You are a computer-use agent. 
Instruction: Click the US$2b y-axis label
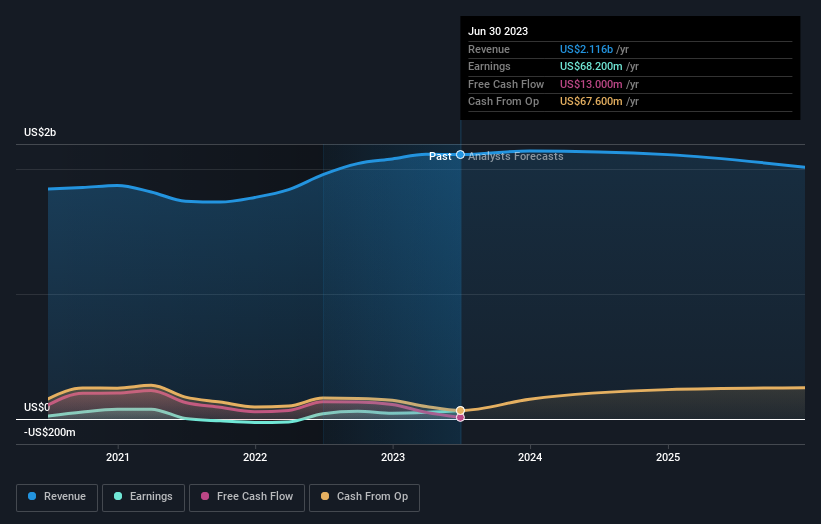pos(40,132)
